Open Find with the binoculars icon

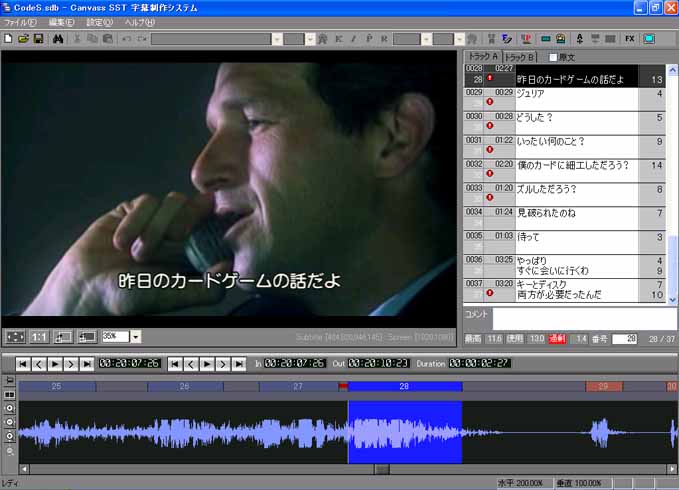point(58,39)
